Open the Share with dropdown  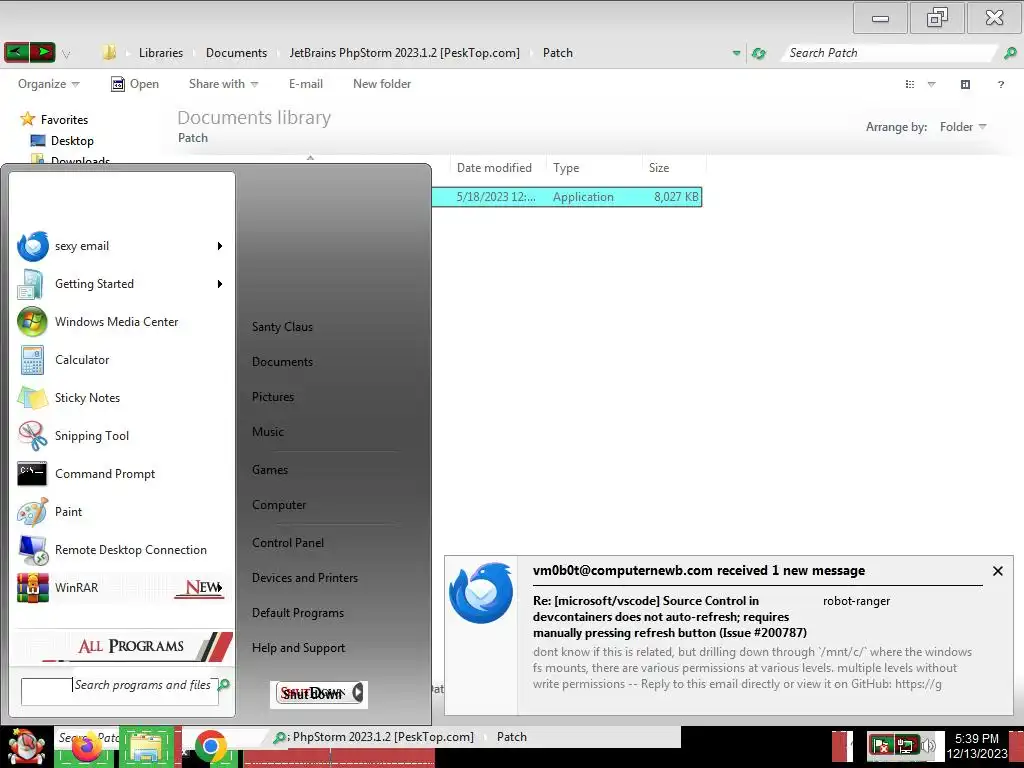point(223,84)
